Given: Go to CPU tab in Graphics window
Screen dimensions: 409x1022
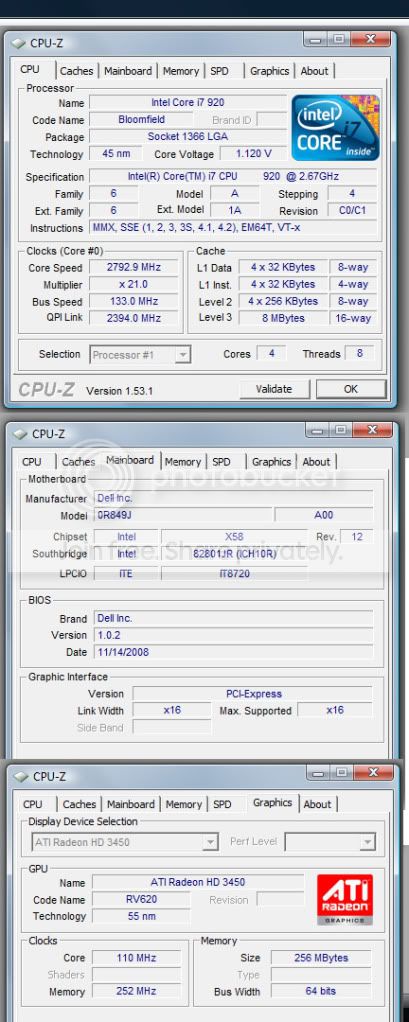Looking at the screenshot, I should coord(32,804).
